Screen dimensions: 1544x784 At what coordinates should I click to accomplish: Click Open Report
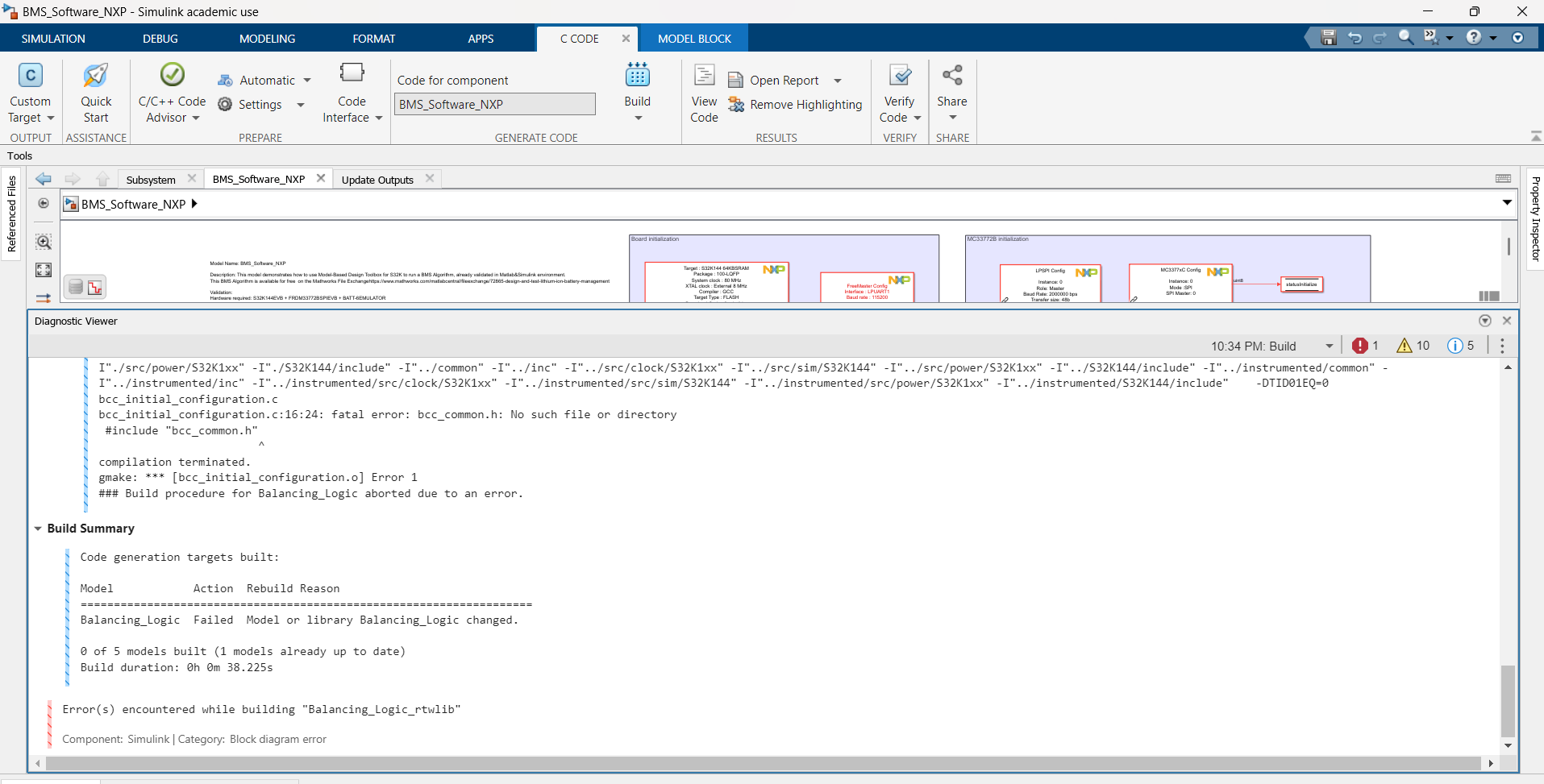(774, 80)
